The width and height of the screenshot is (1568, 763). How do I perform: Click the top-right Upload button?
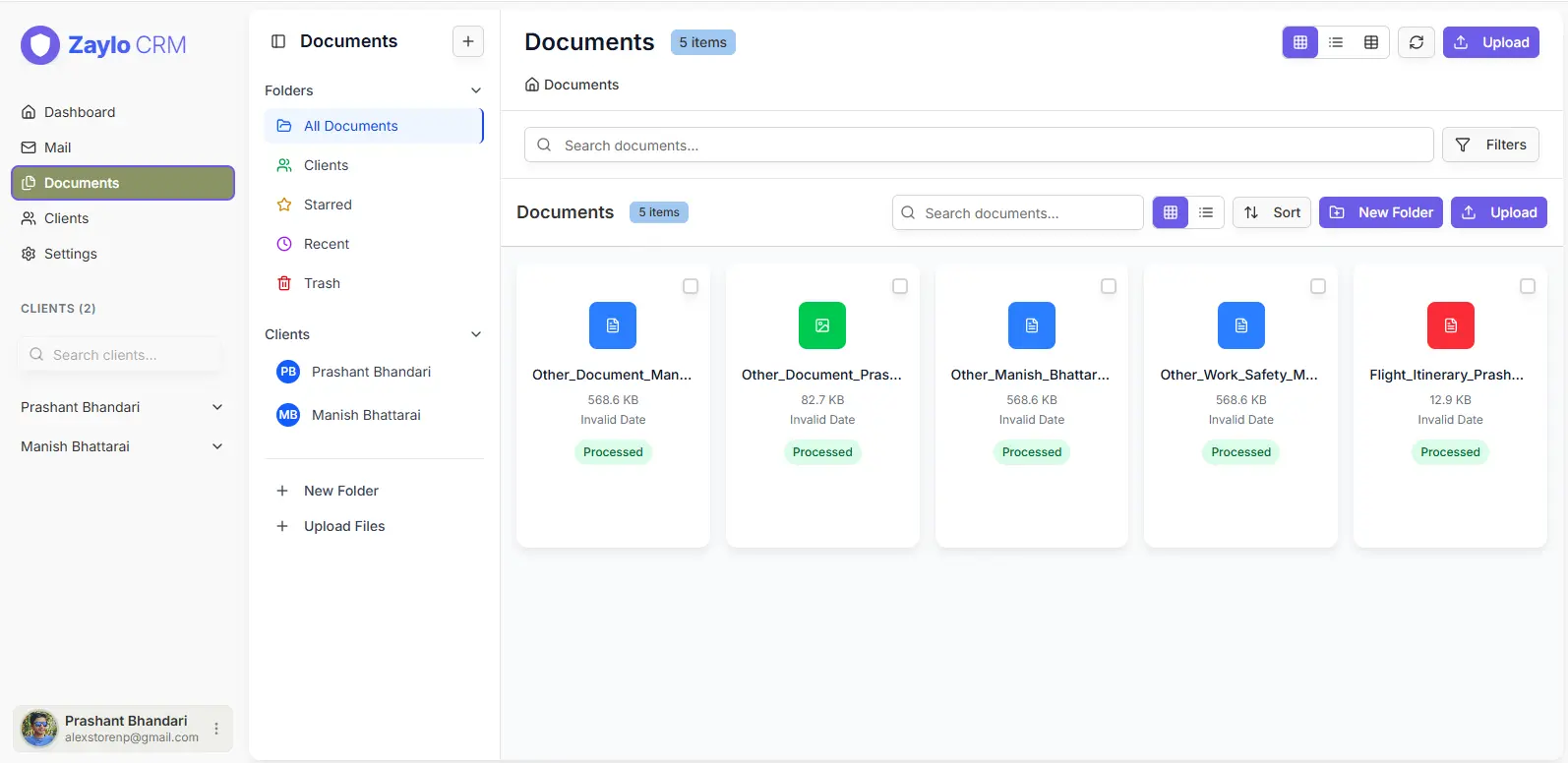click(1491, 42)
